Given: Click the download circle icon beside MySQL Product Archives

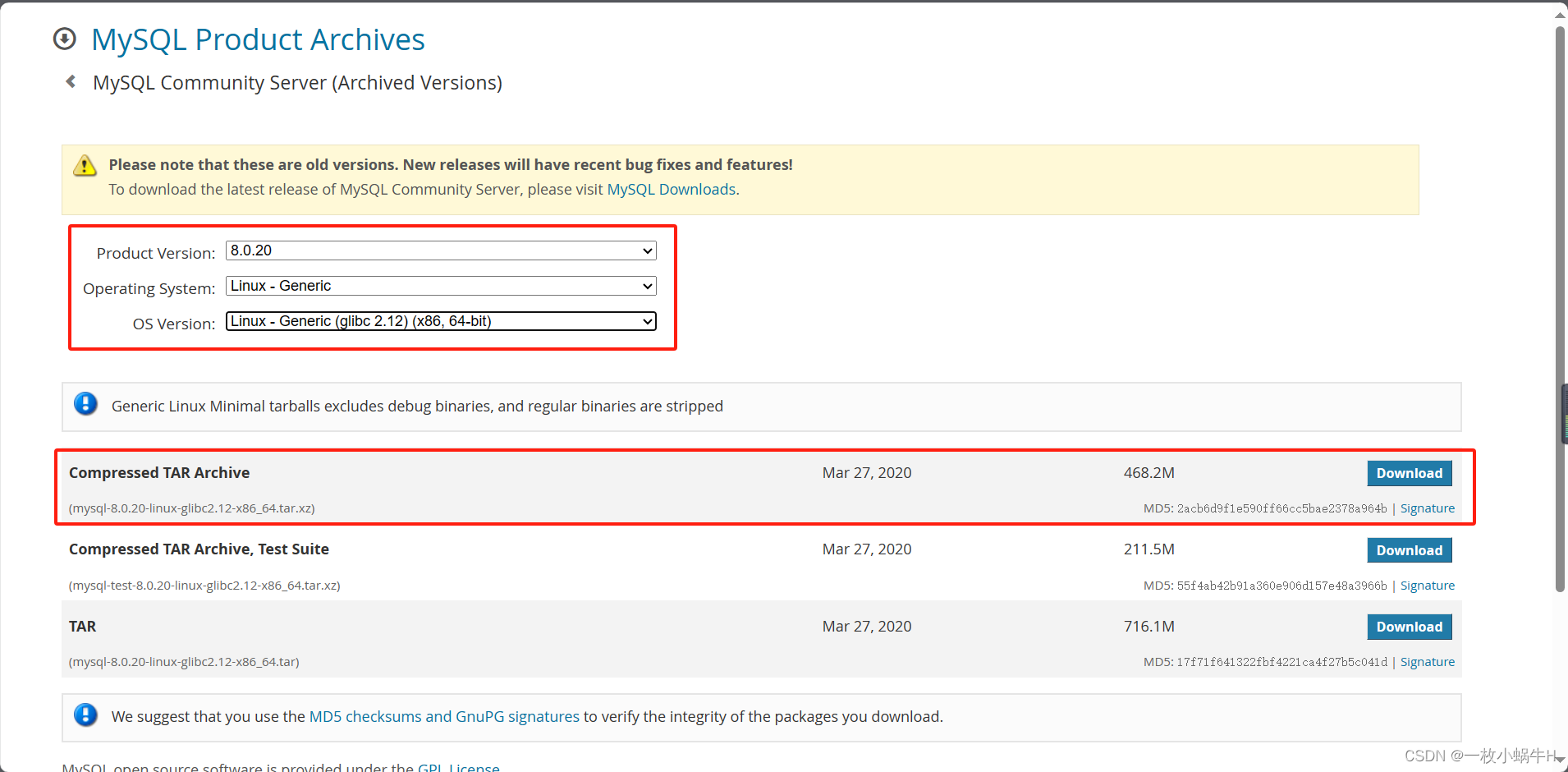Looking at the screenshot, I should pos(65,39).
